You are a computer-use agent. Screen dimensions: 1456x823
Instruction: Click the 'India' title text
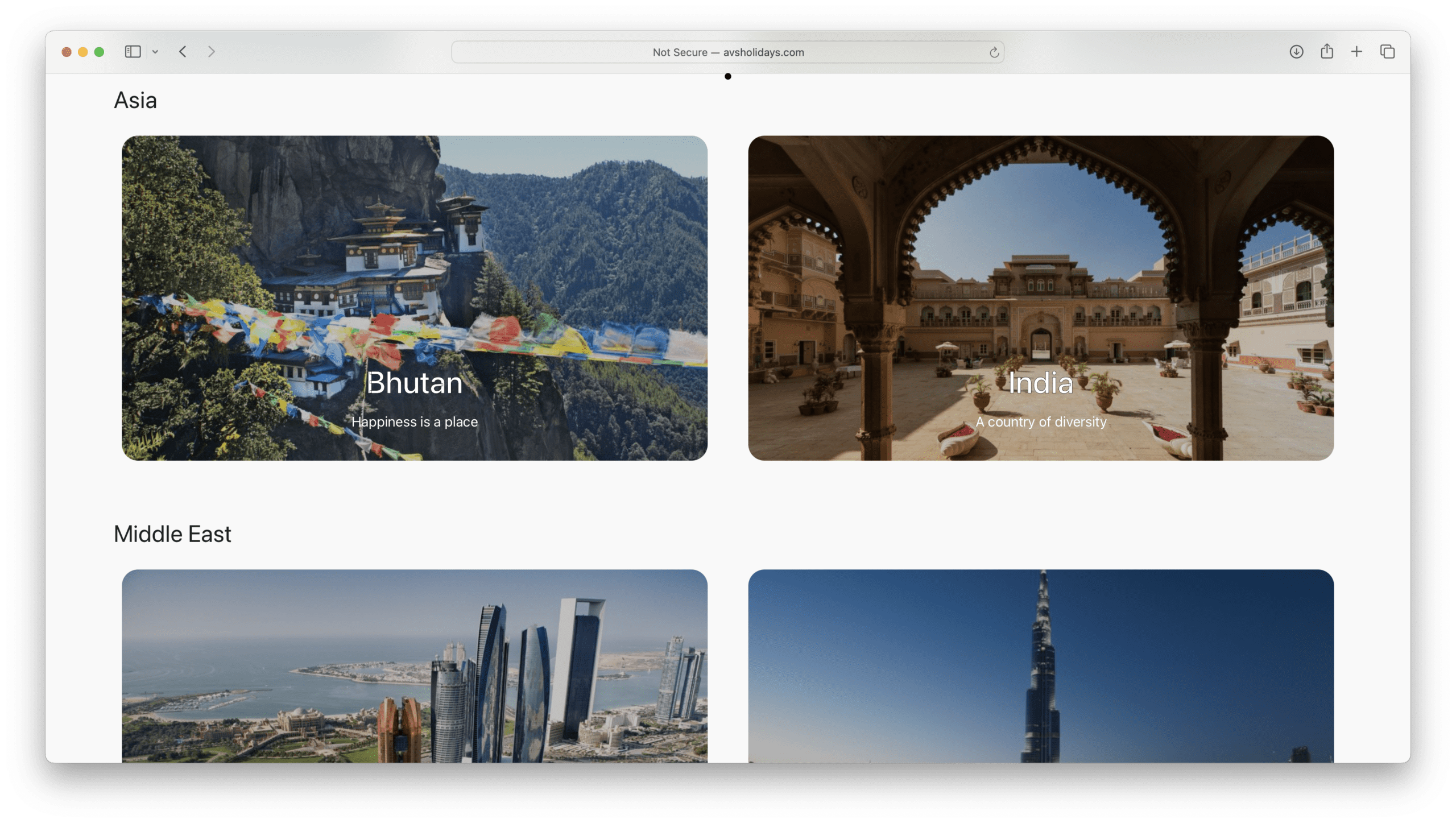pos(1040,383)
